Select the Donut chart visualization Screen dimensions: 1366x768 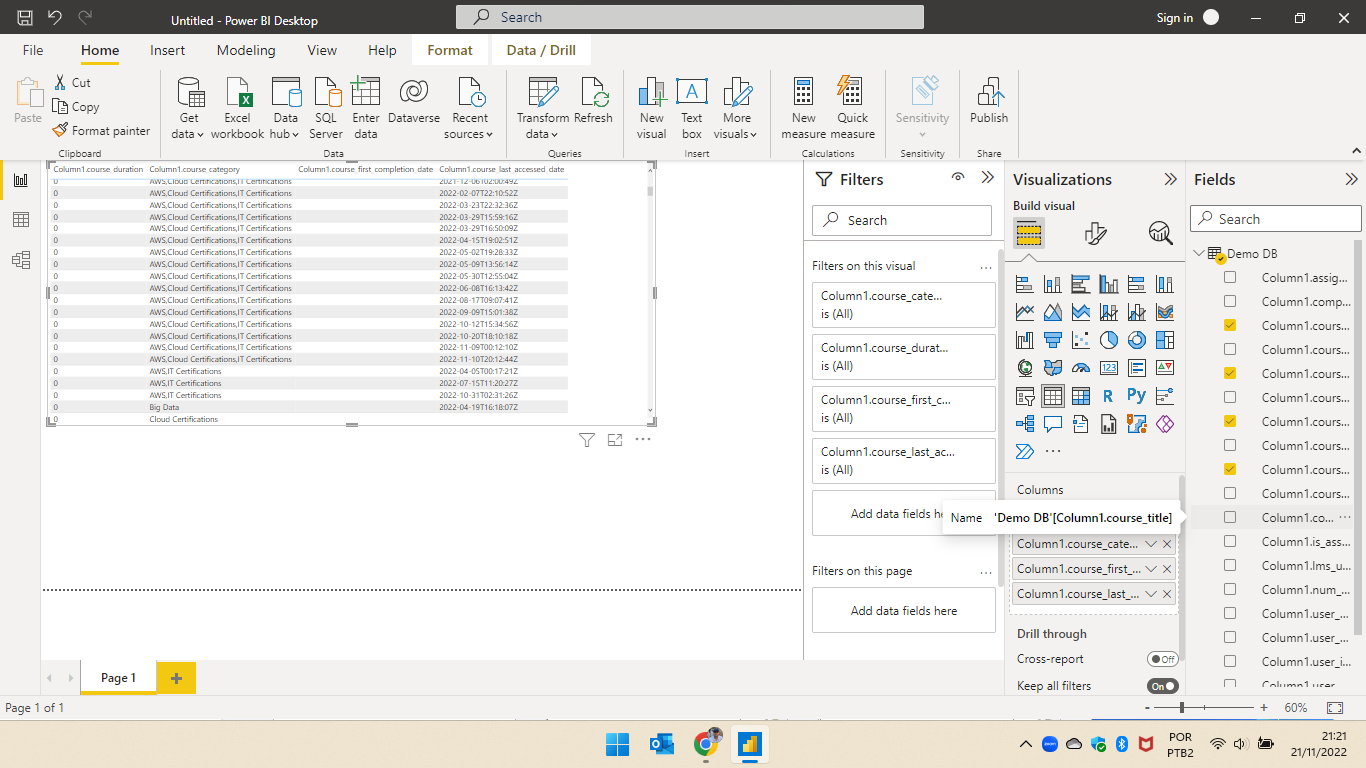pyautogui.click(x=1136, y=340)
